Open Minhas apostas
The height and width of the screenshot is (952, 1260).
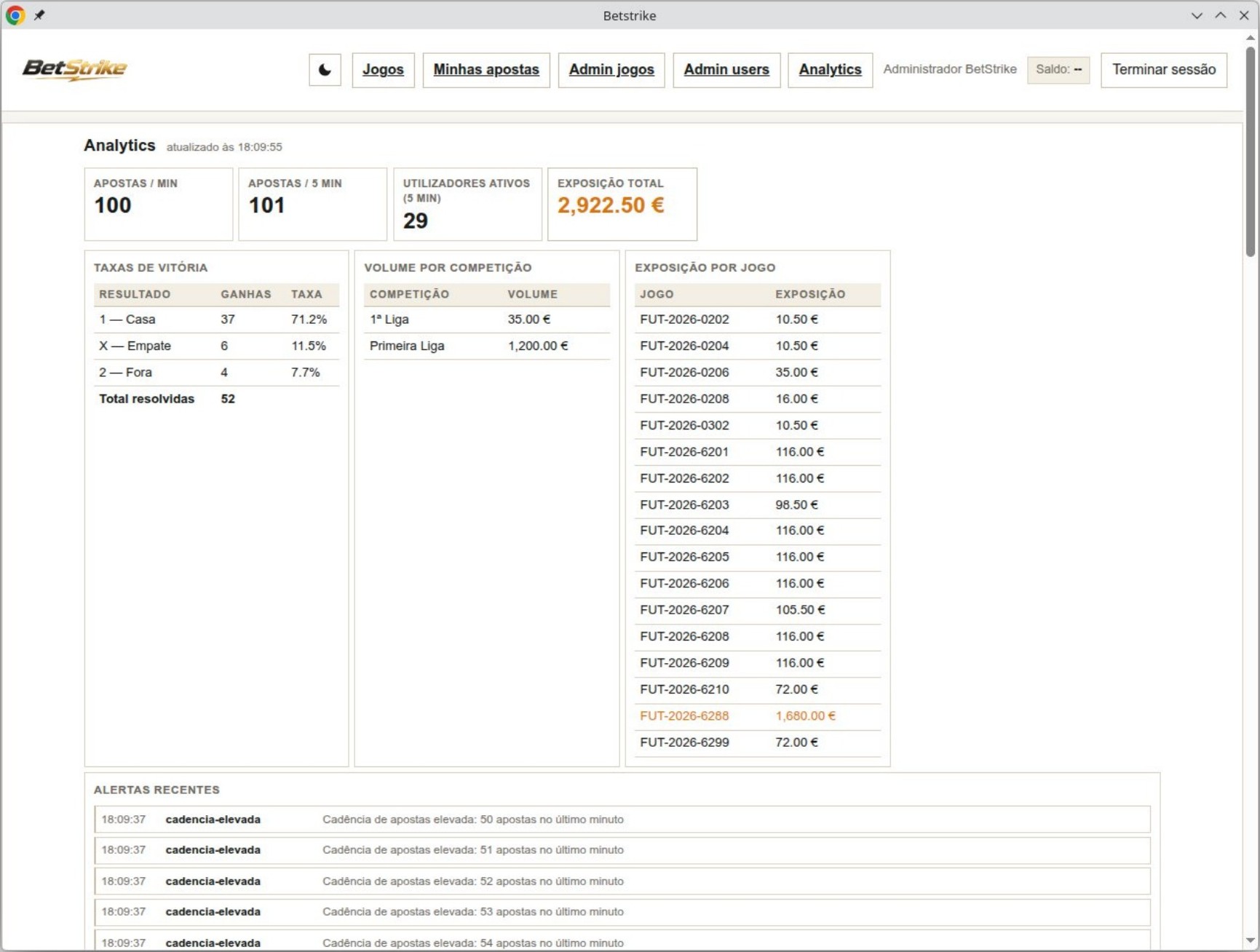486,70
